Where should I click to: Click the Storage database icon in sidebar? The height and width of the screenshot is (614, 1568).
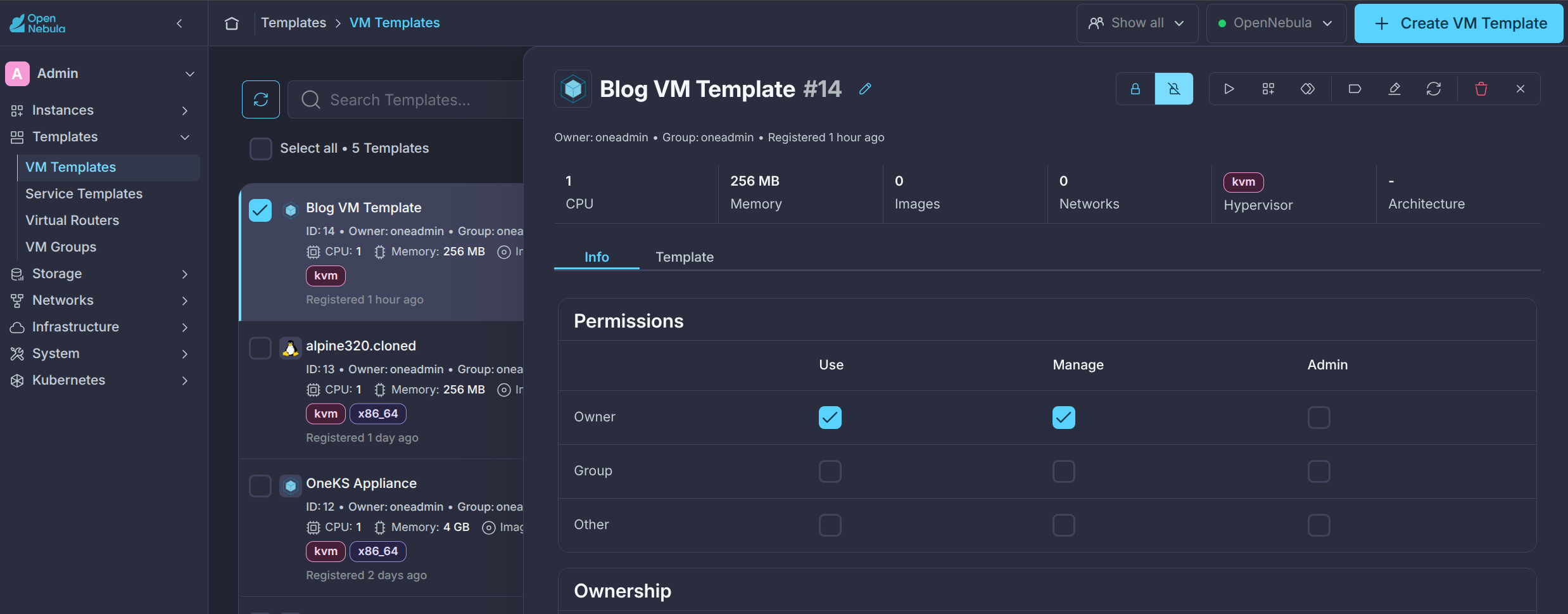pyautogui.click(x=17, y=274)
